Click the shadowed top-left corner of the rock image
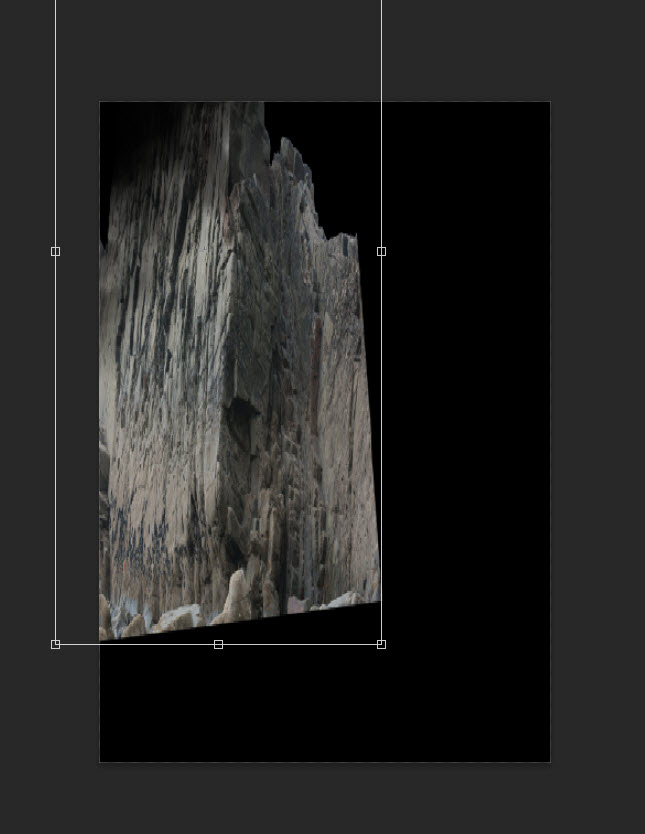Image resolution: width=645 pixels, height=834 pixels. point(125,130)
